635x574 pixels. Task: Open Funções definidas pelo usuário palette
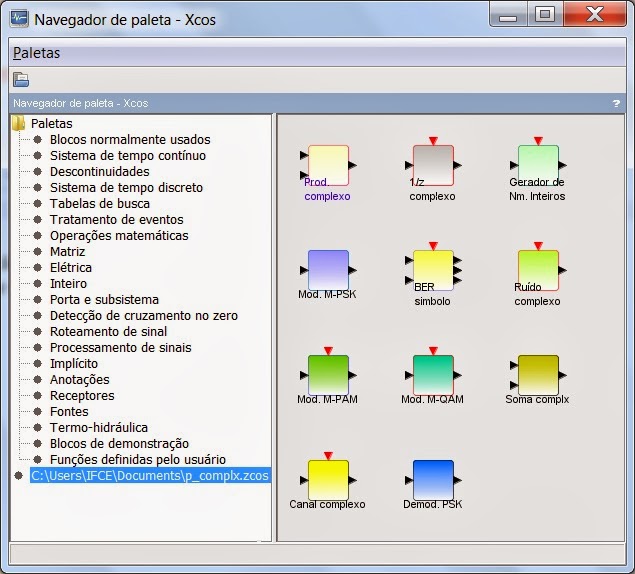click(138, 460)
